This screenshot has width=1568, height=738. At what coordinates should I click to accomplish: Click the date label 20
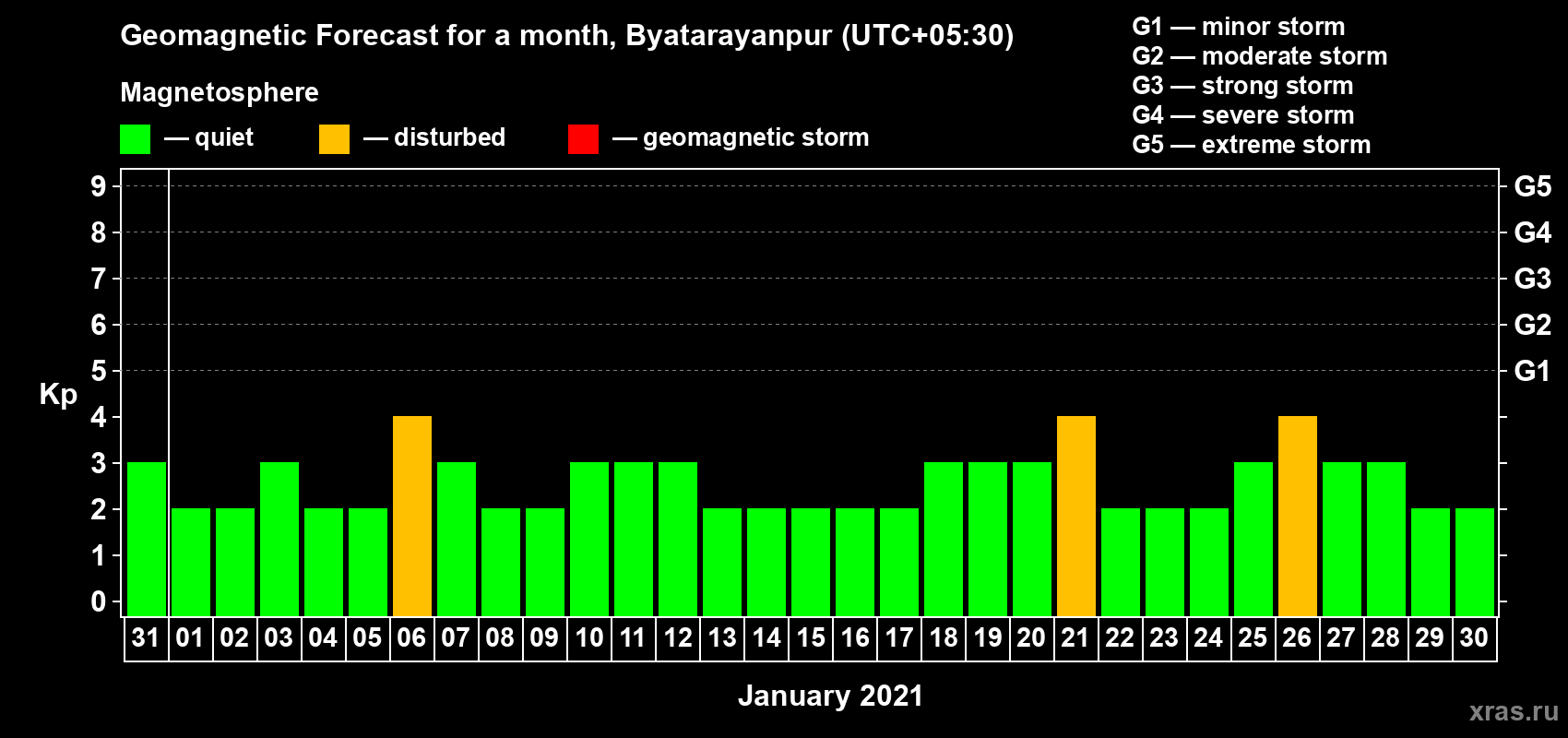tap(1031, 638)
